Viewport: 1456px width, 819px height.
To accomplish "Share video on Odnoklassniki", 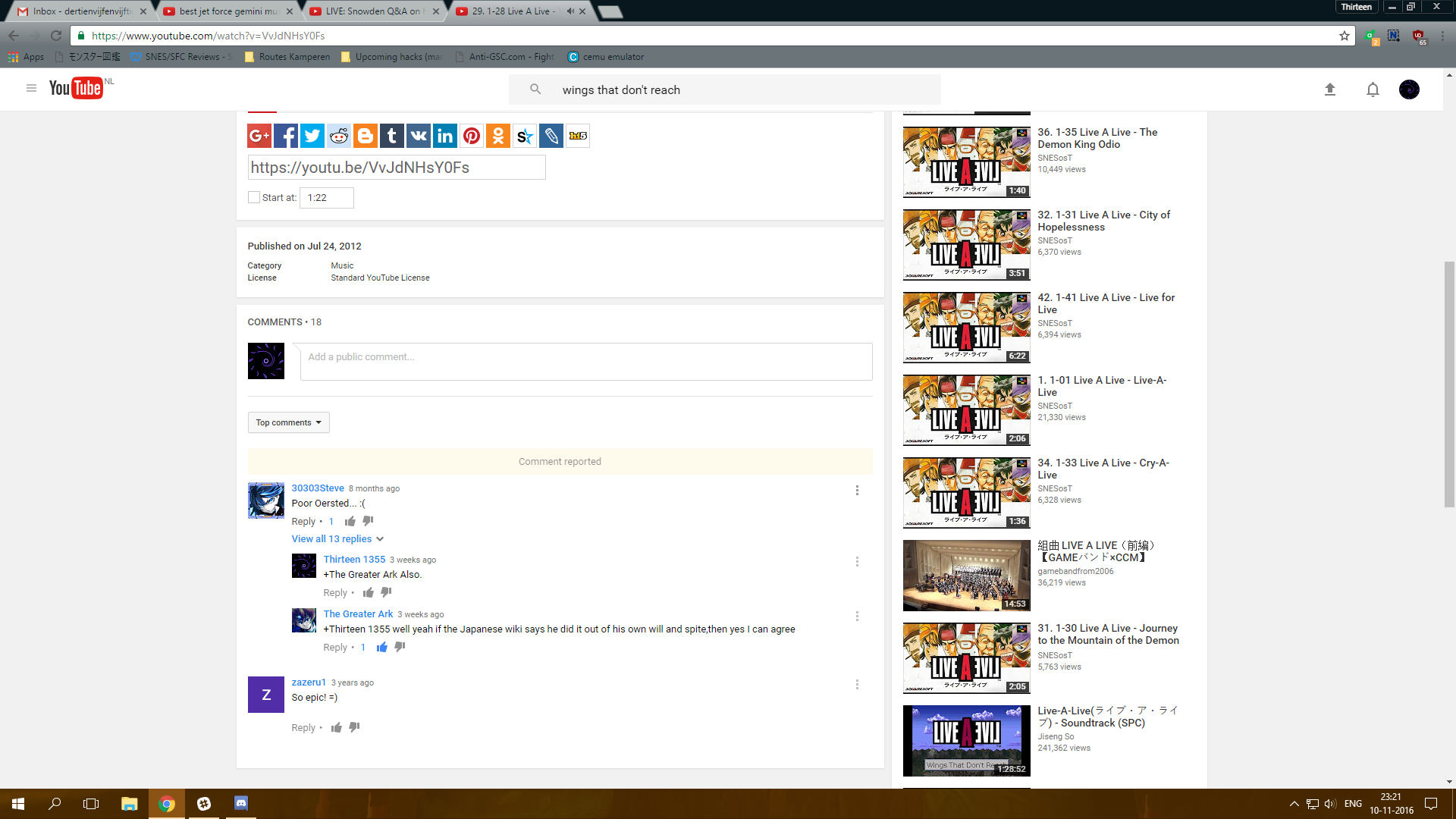I will [498, 136].
